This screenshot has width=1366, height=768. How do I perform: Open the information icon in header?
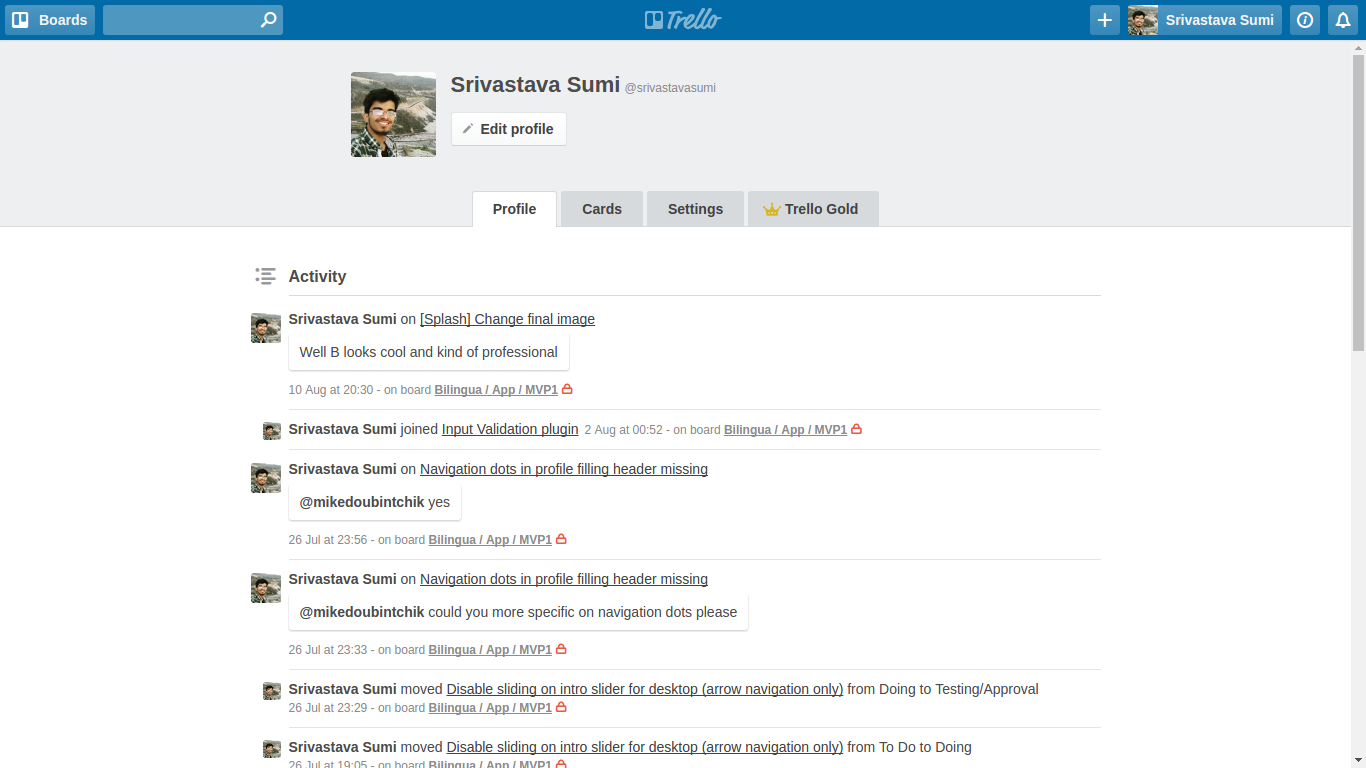click(1305, 20)
